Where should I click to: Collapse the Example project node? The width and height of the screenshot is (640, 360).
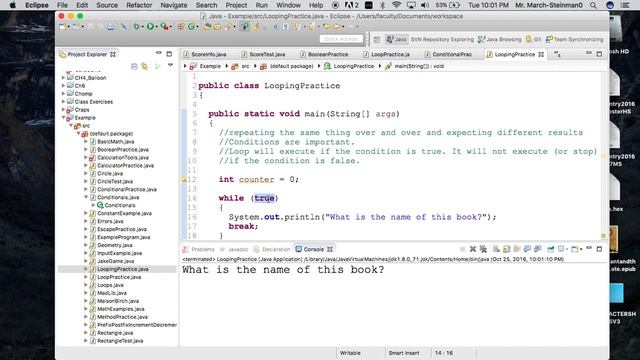(63, 118)
